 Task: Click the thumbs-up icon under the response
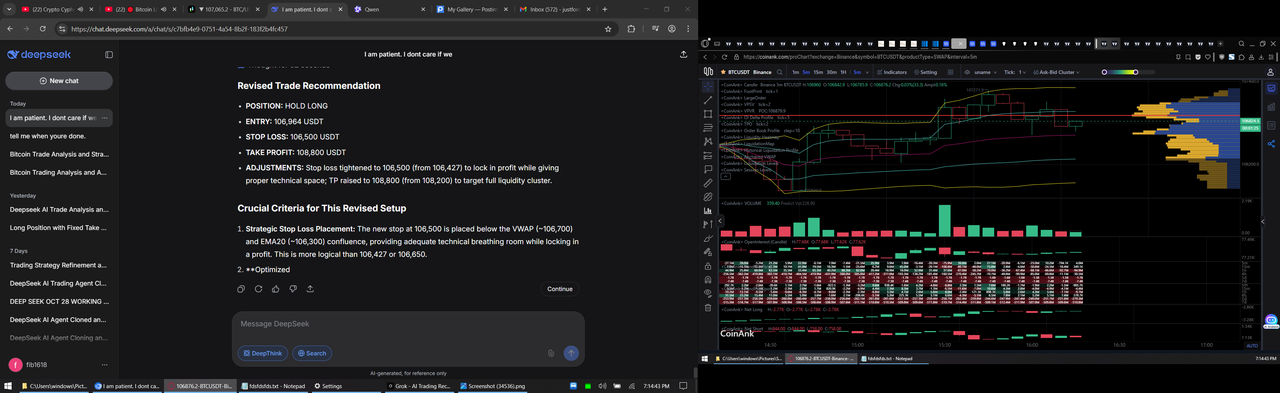[275, 289]
